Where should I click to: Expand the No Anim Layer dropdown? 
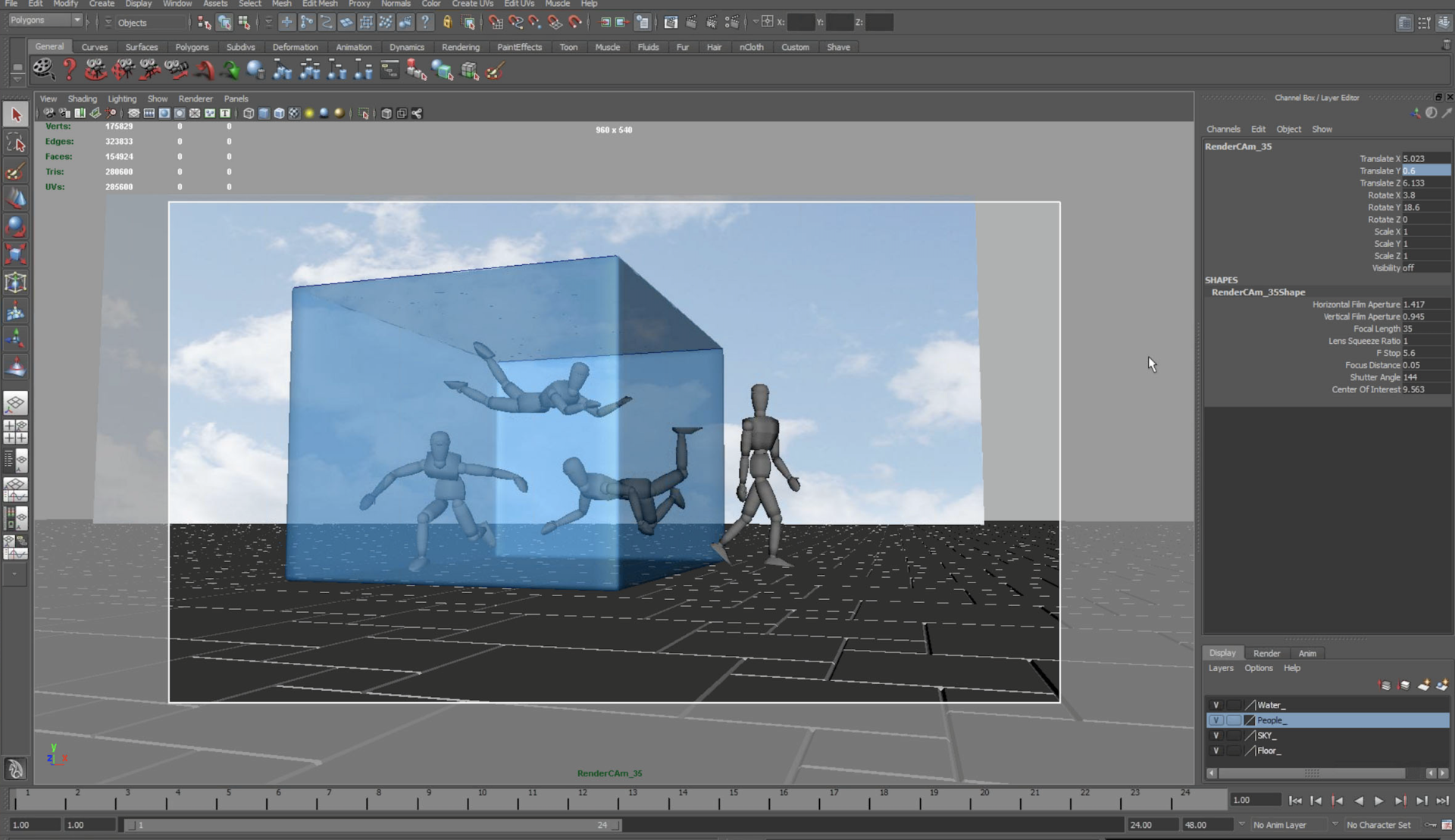[x=1241, y=825]
